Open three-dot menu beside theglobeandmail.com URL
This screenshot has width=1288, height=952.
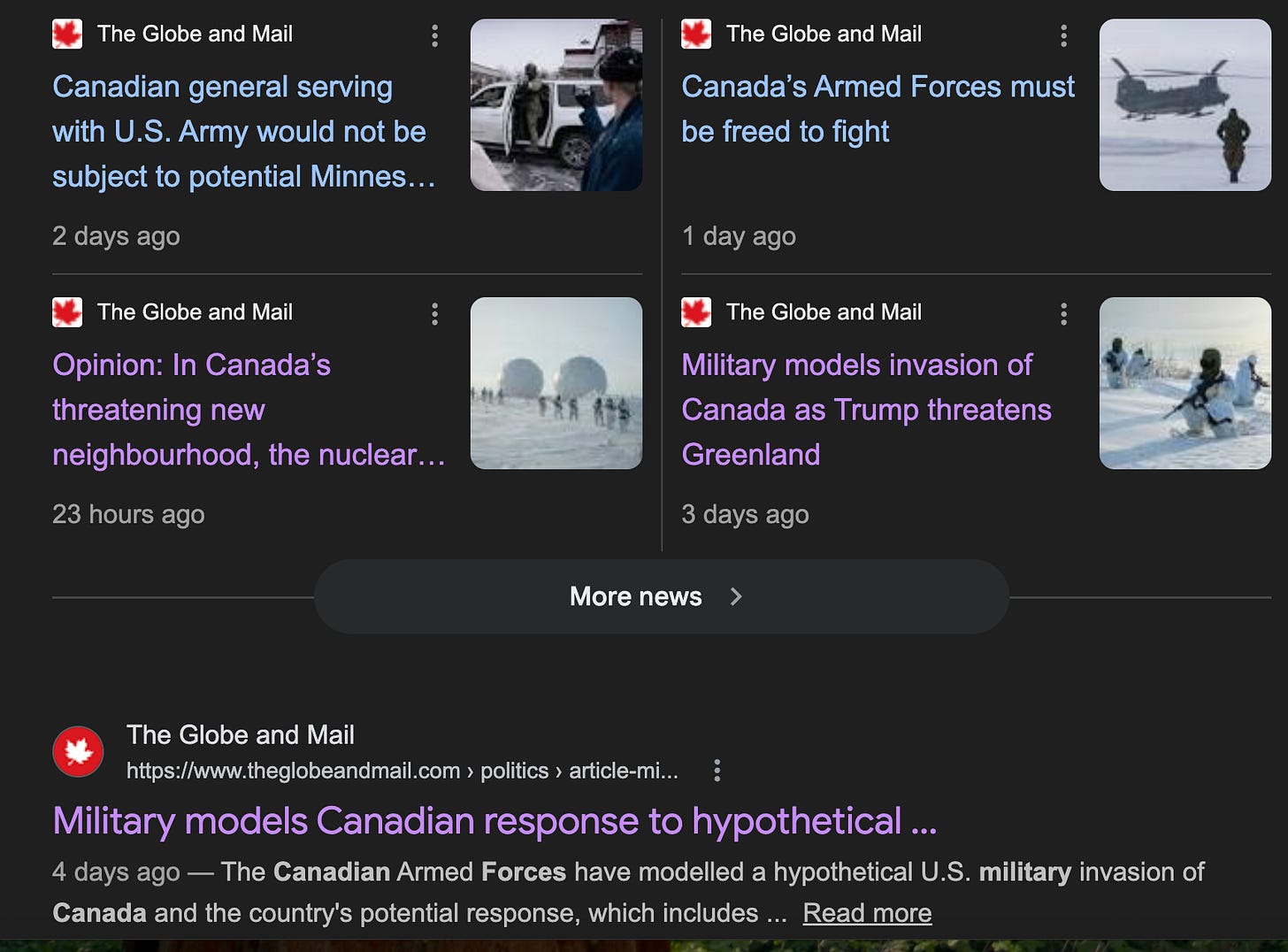(717, 771)
